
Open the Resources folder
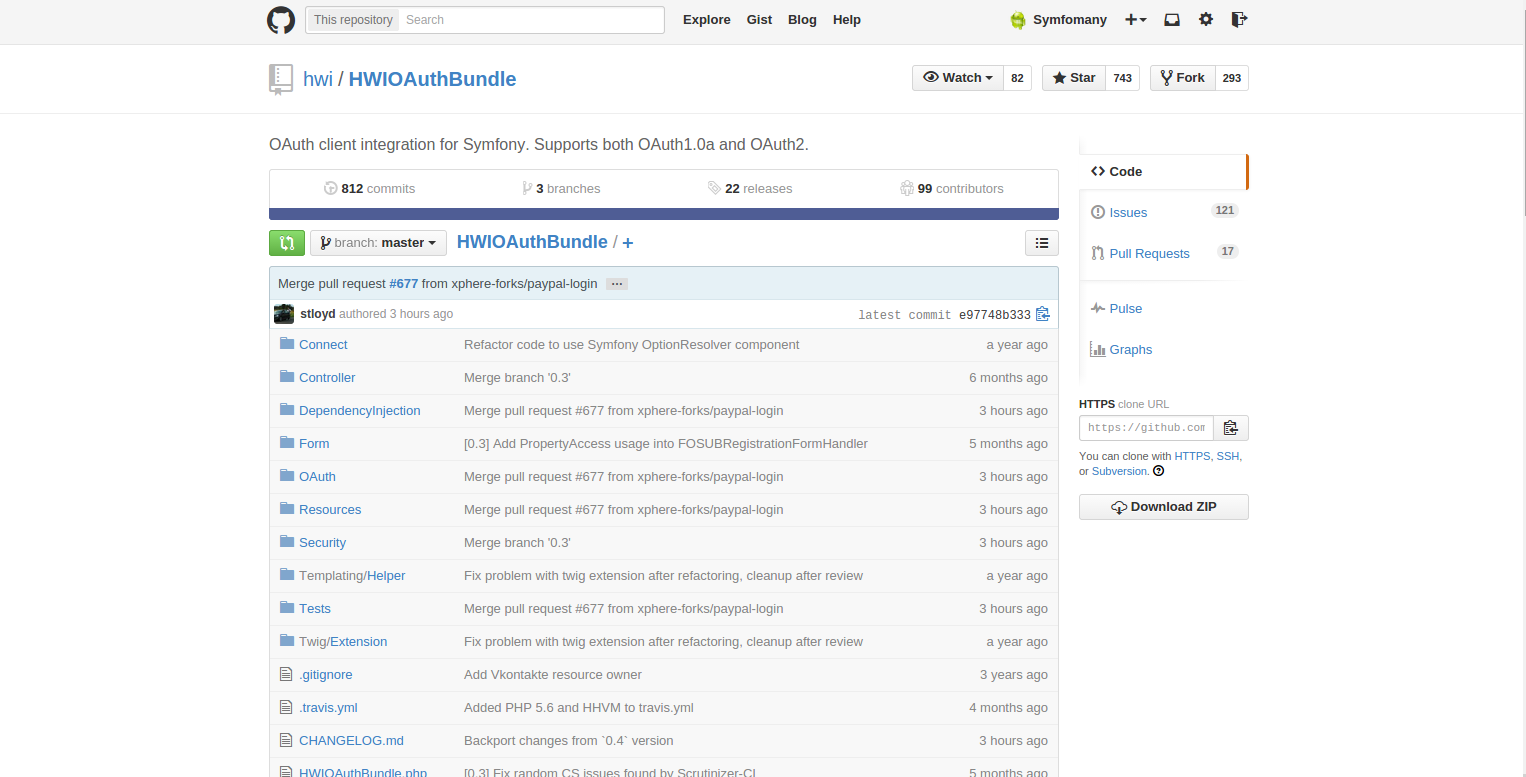[330, 509]
